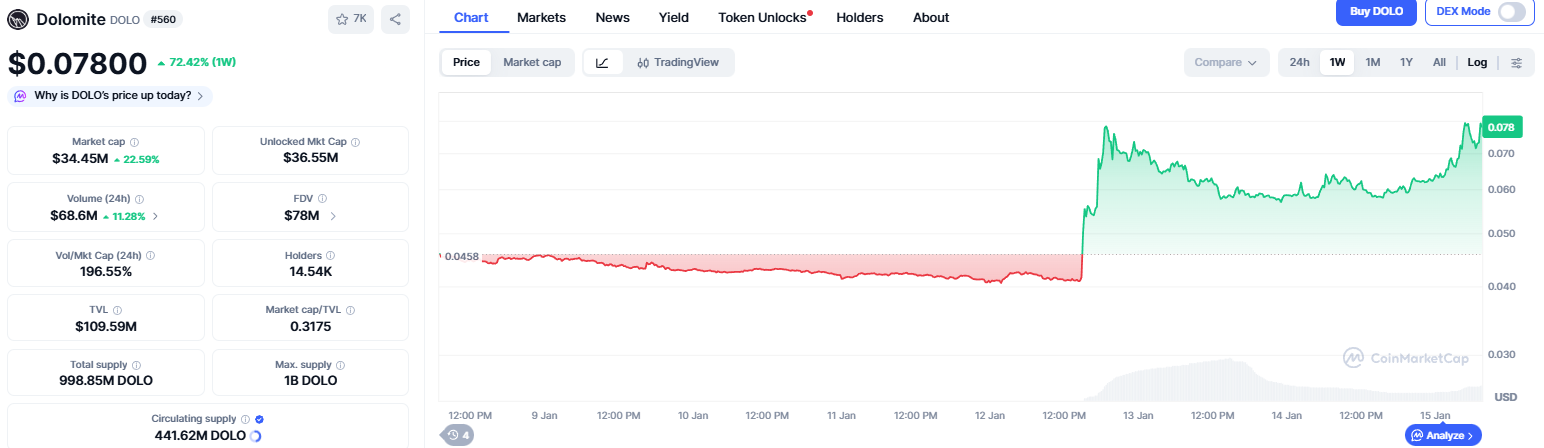
Task: Toggle Log scale on chart
Action: [x=1477, y=62]
